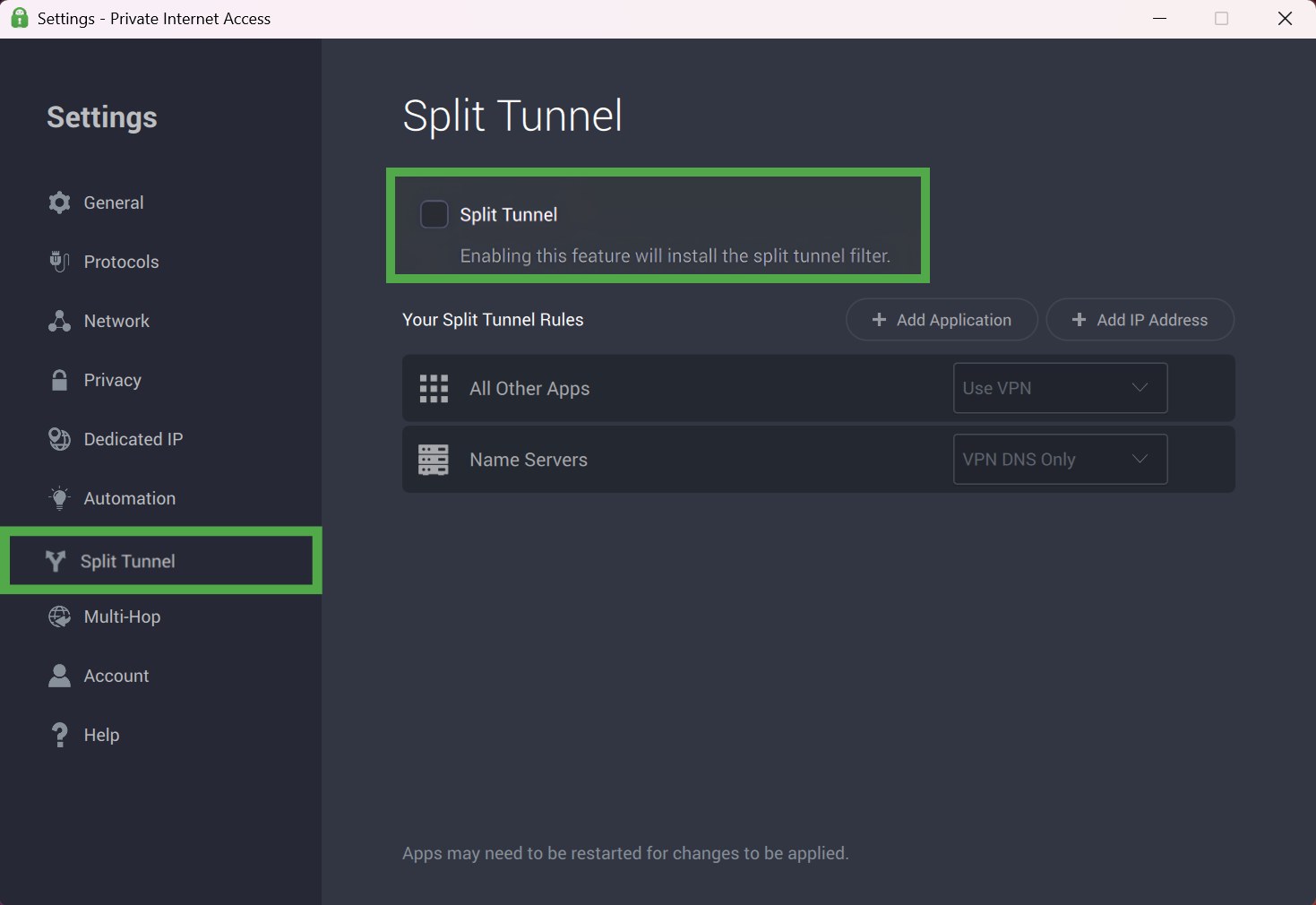The width and height of the screenshot is (1316, 905).
Task: Click plus icon on Add IP Address
Action: (x=1079, y=320)
